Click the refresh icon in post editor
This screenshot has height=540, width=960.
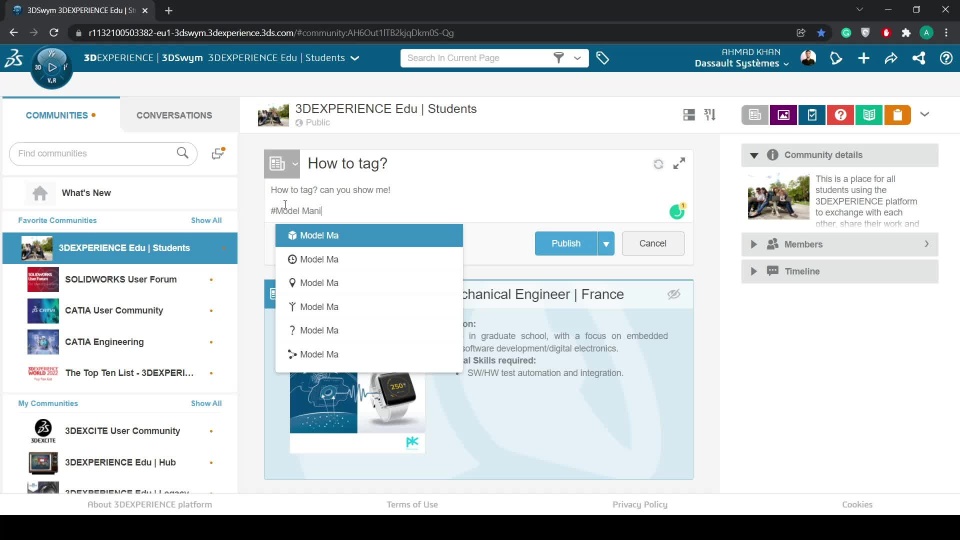pos(658,164)
